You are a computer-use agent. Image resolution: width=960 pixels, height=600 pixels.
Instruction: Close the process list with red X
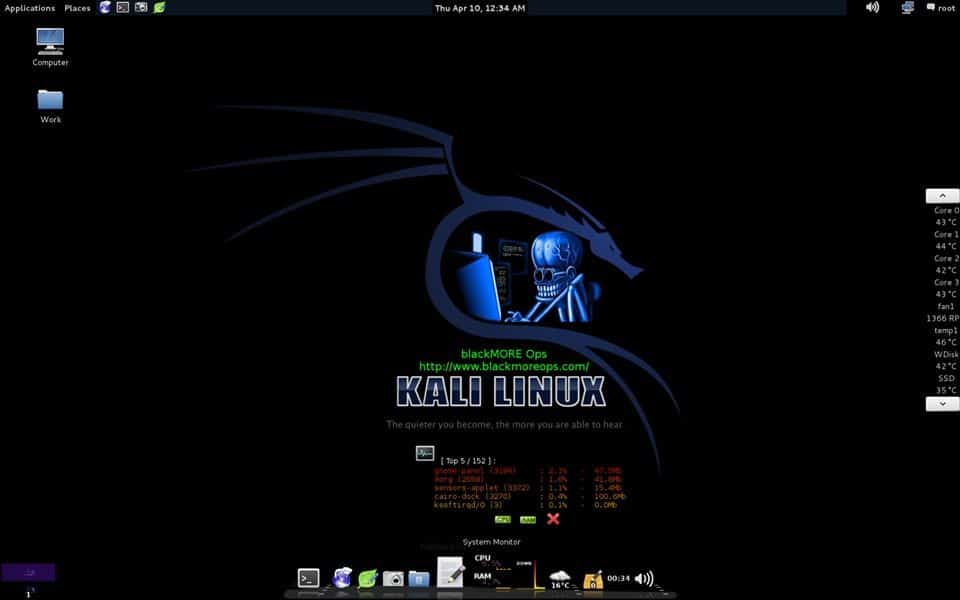click(553, 519)
